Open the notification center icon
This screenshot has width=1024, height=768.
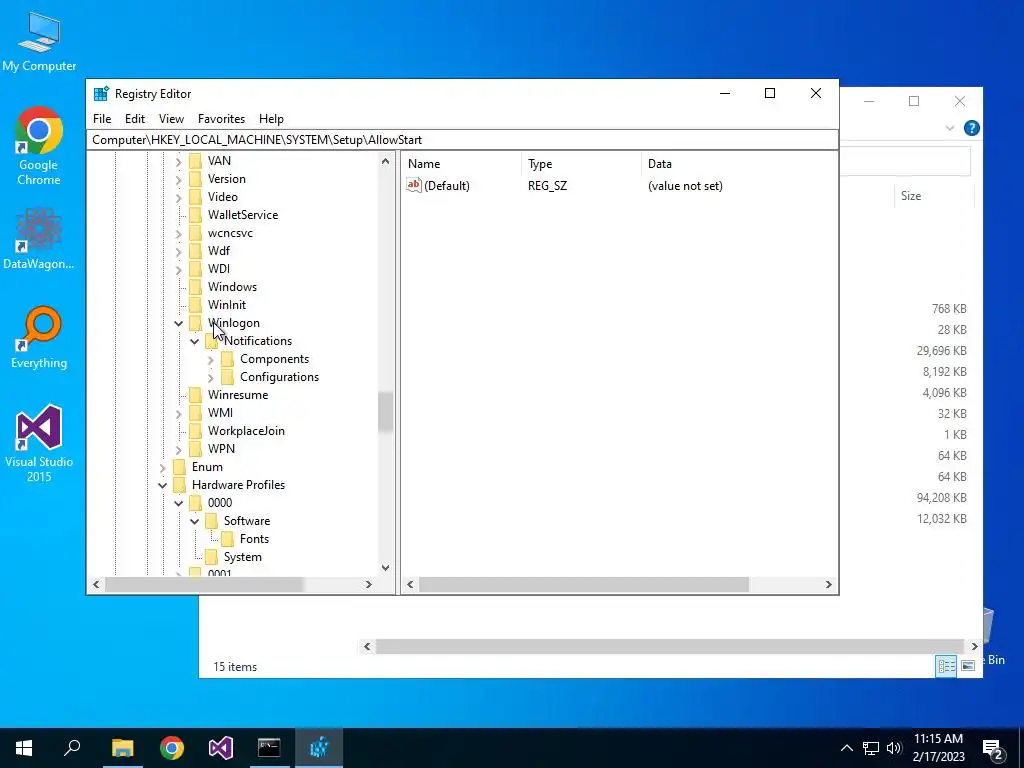(x=993, y=749)
